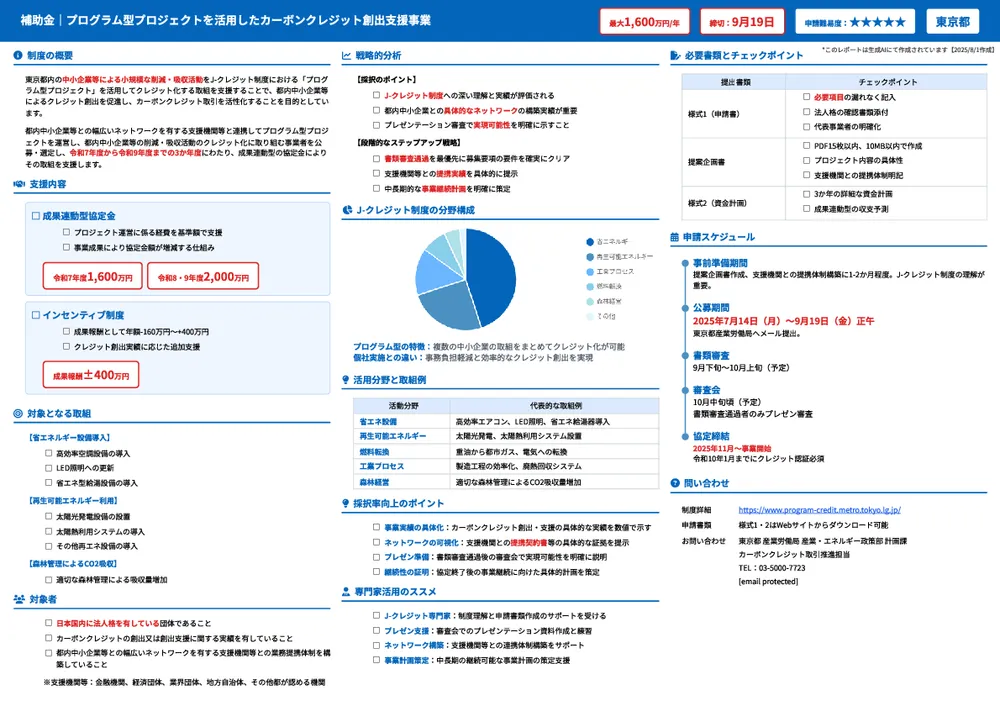Click the 締切:9月19日 badge
Viewport: 1000px width, 706px height.
(742, 22)
